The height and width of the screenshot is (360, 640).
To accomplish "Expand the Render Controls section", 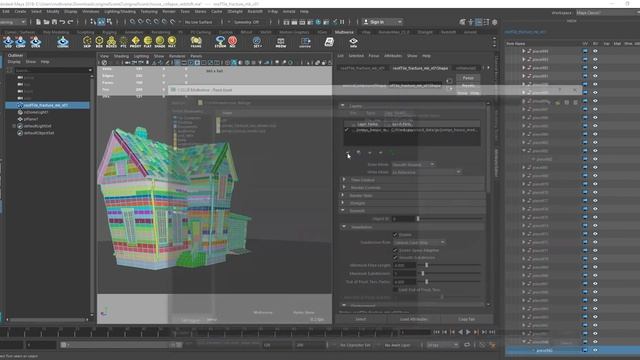I will click(343, 187).
